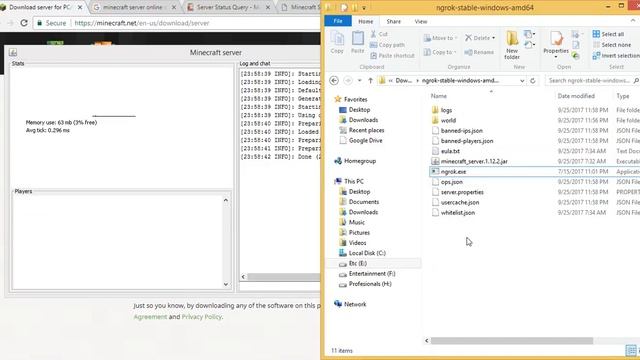Switch to the Home ribbon tab

pos(366,21)
